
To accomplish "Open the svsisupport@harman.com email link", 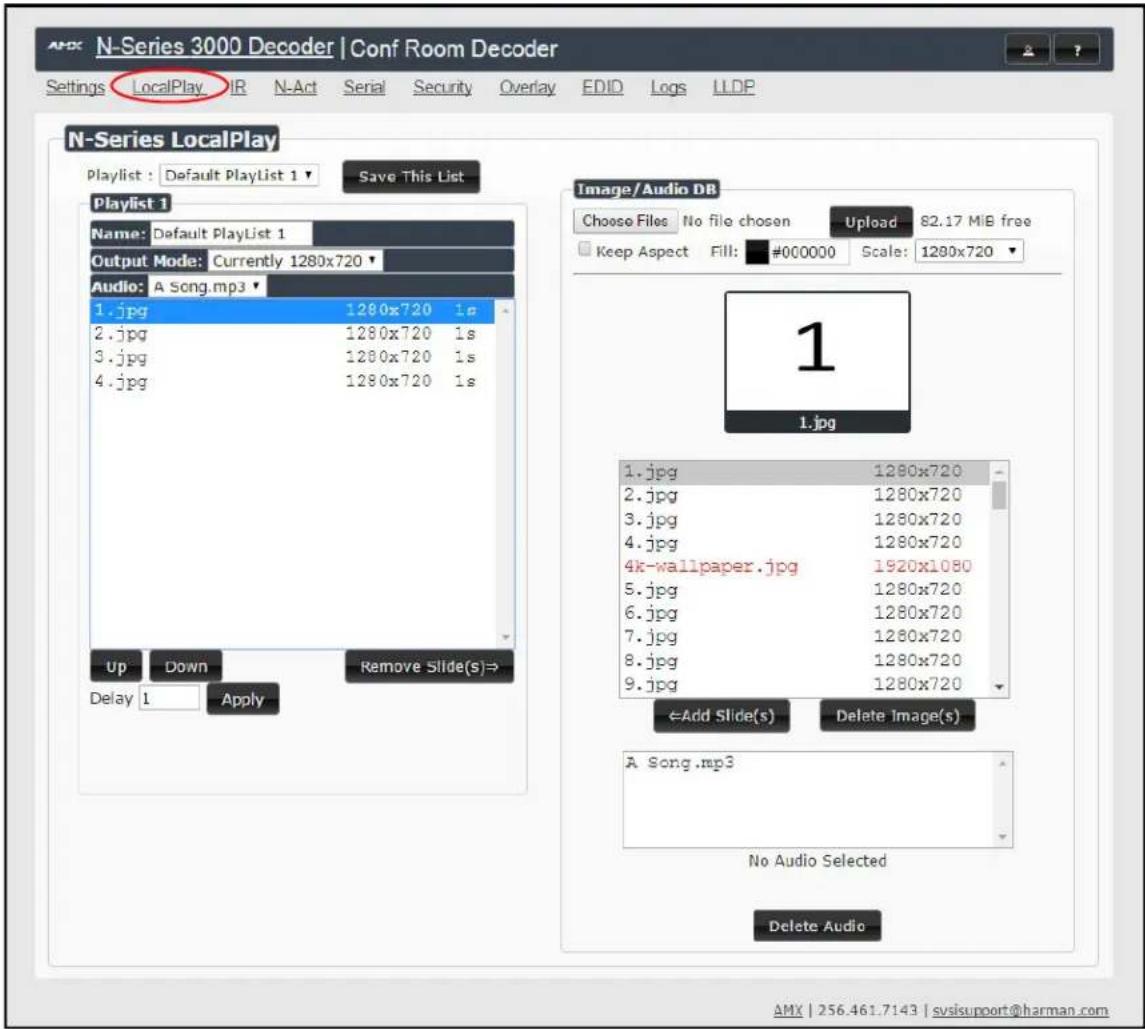I will 1020,1010.
